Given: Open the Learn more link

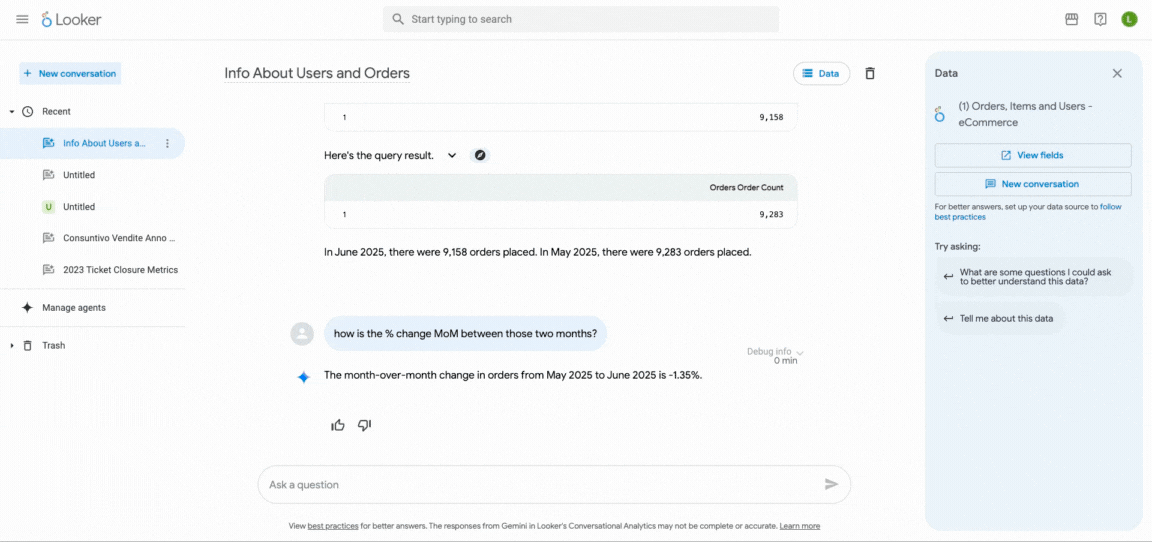Looking at the screenshot, I should [x=800, y=526].
